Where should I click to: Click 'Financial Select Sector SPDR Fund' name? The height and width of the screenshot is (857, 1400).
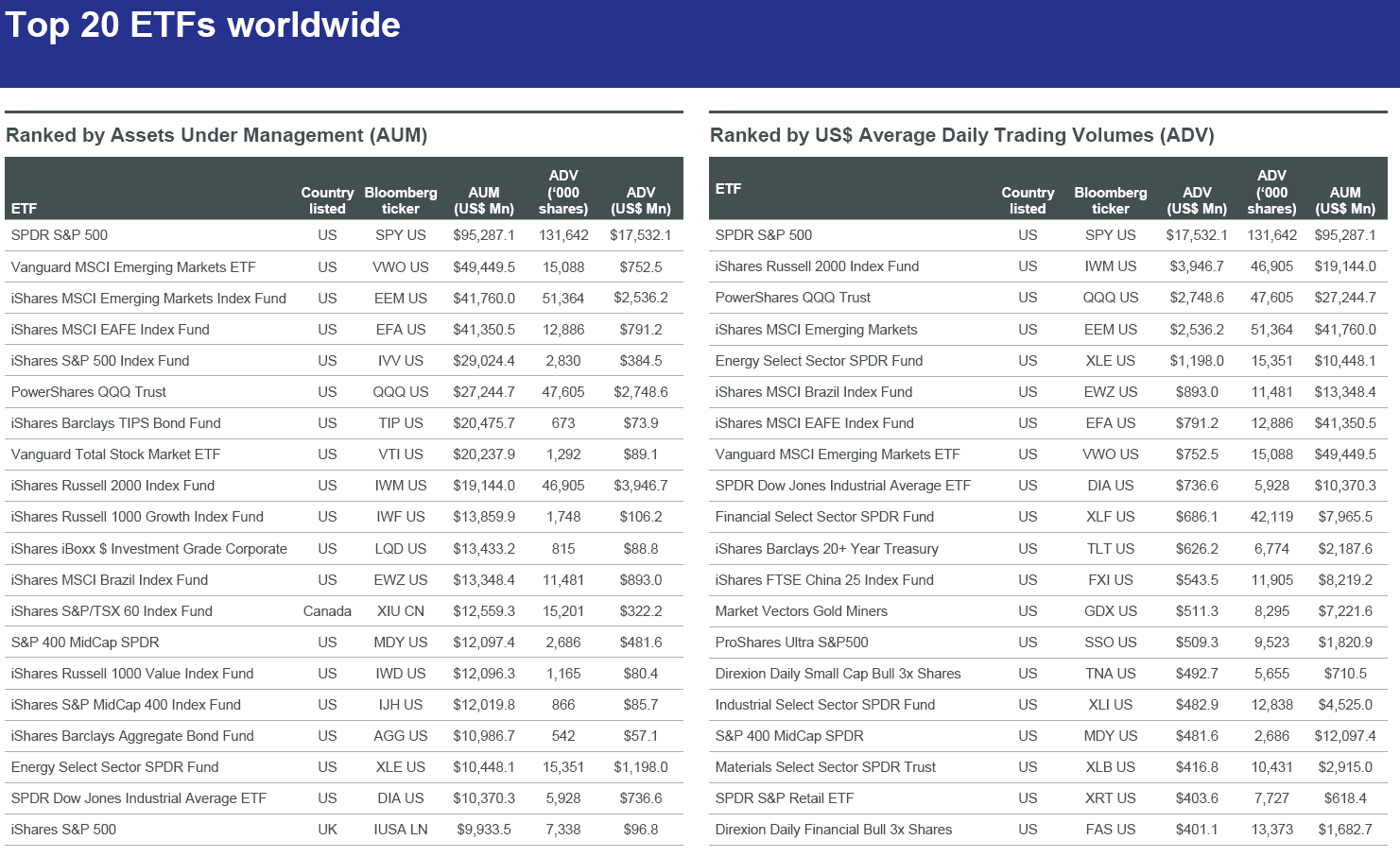[x=824, y=517]
